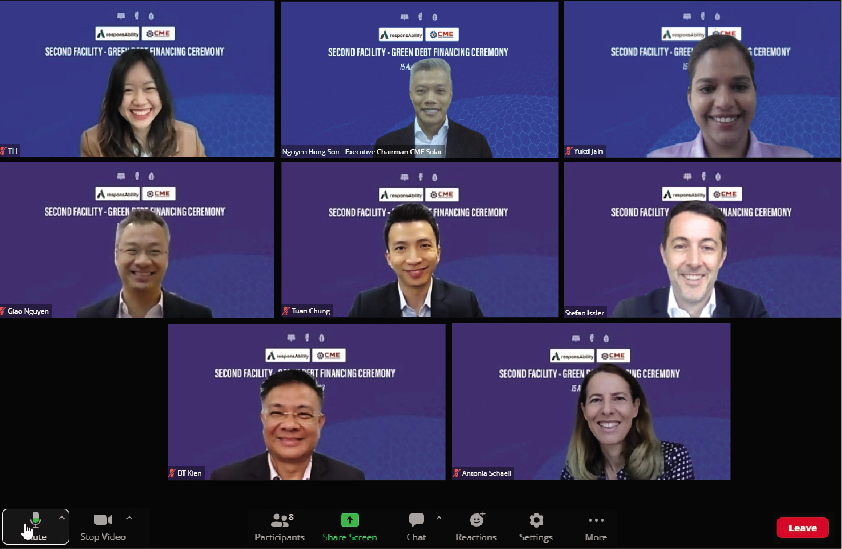Open the Reactions smiley menu

[x=476, y=524]
